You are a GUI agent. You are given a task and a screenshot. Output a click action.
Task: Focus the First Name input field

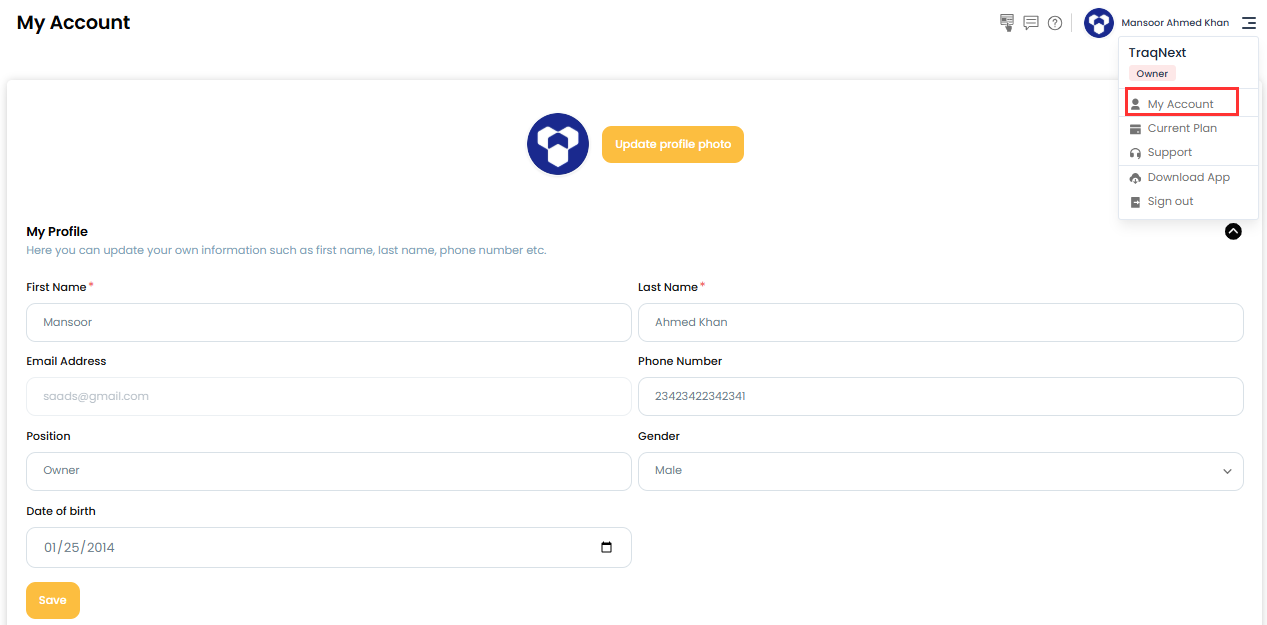329,323
